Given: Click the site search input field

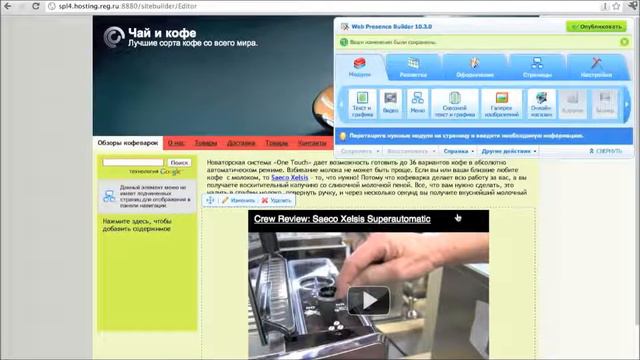Looking at the screenshot, I should coord(133,162).
